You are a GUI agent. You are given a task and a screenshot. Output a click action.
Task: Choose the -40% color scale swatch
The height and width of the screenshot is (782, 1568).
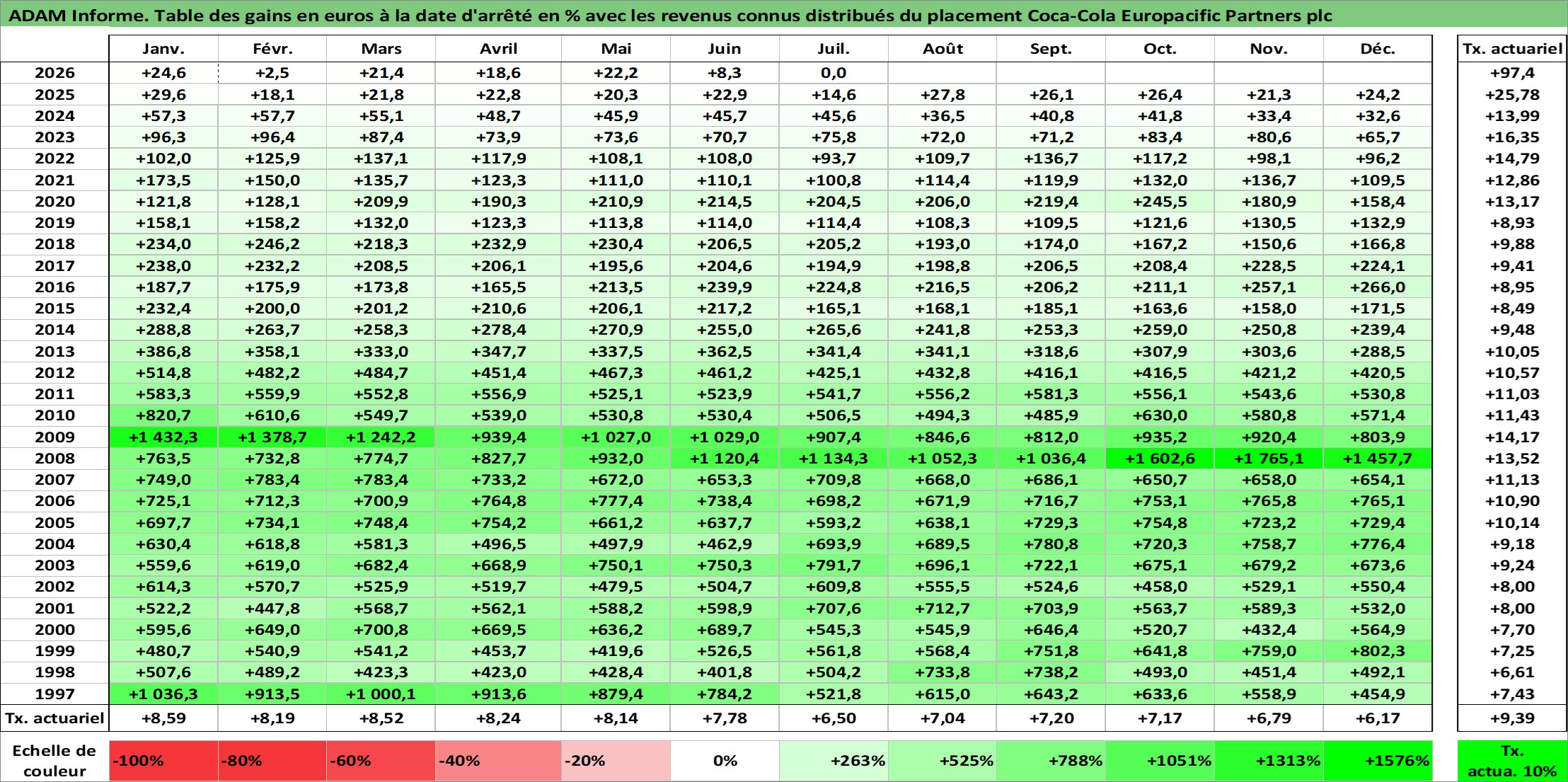point(499,761)
